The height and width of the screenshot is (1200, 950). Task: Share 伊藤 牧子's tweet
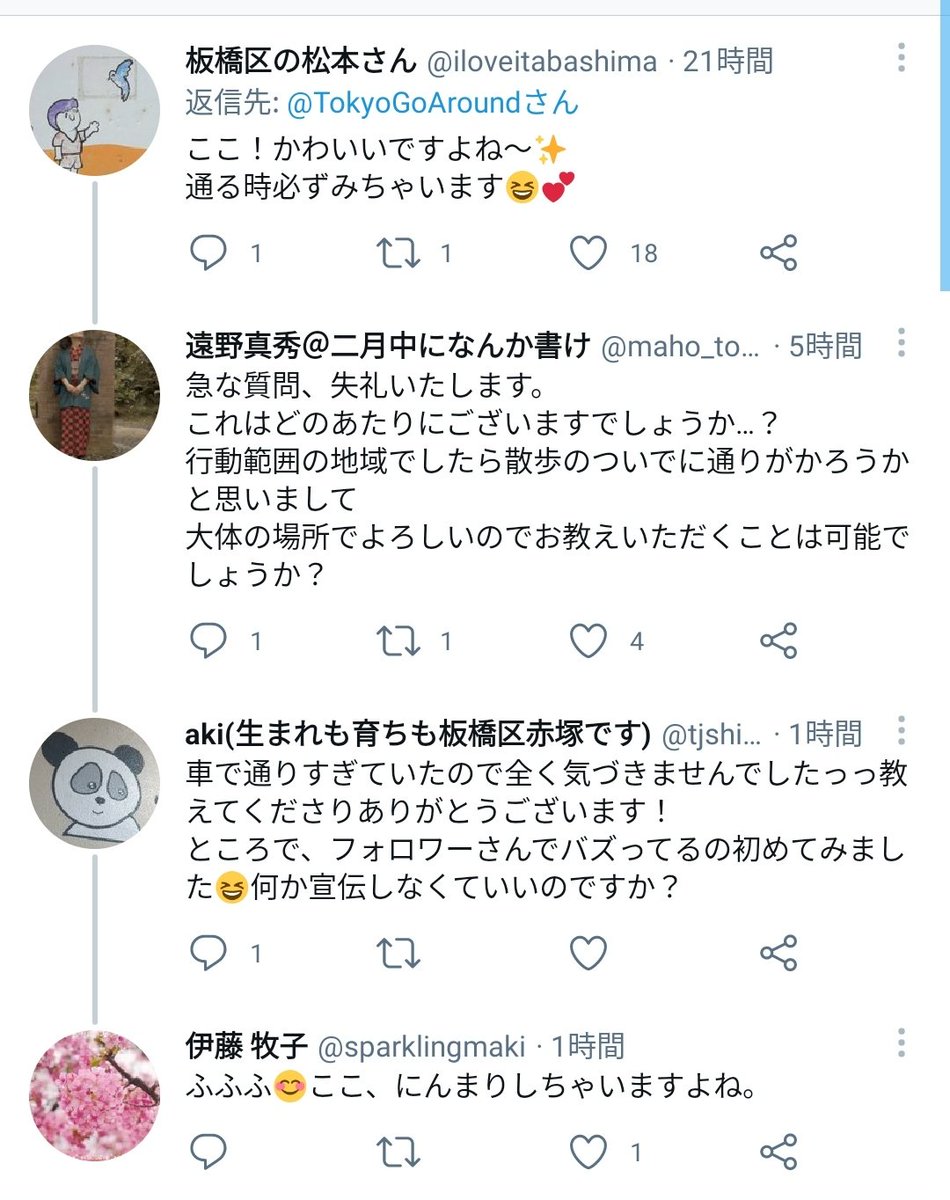click(779, 1152)
